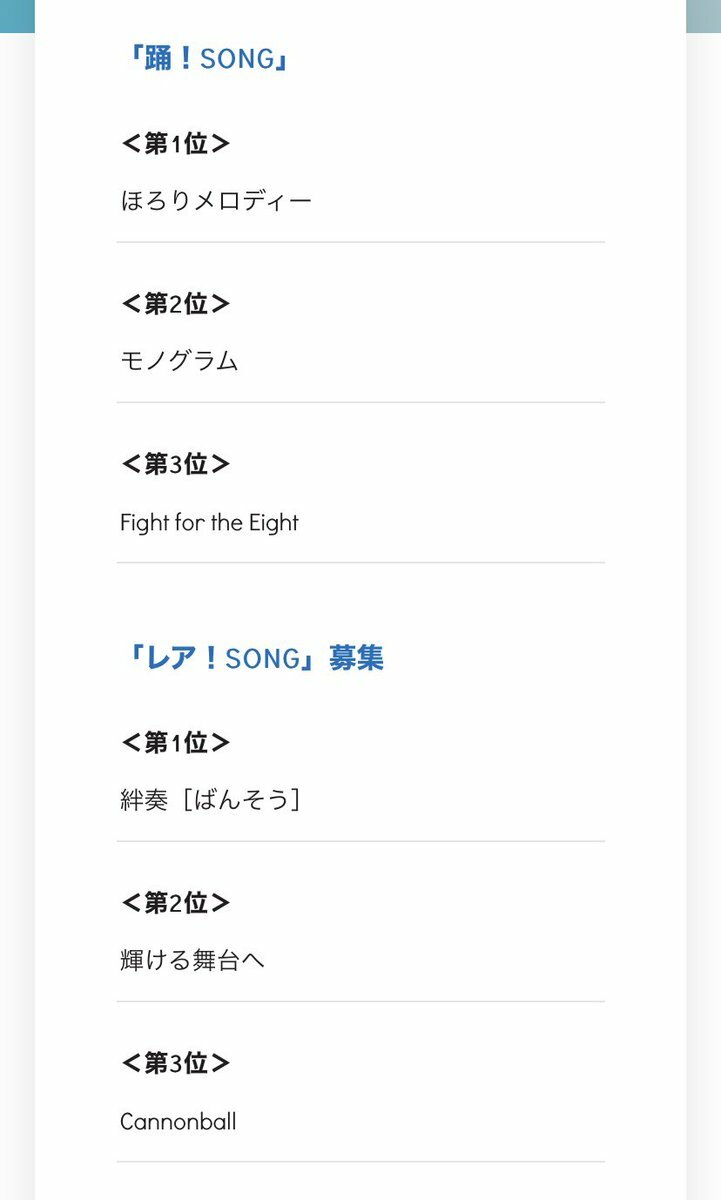Image resolution: width=721 pixels, height=1200 pixels.
Task: Tap the divider line below 輝ける舞台へ
Action: tap(360, 1001)
